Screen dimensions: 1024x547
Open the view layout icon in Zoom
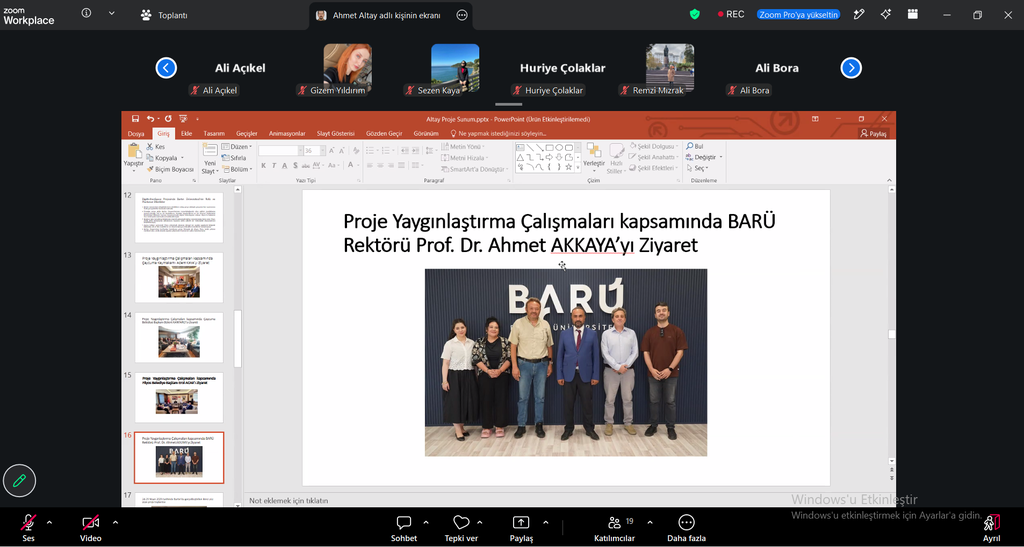(x=913, y=14)
